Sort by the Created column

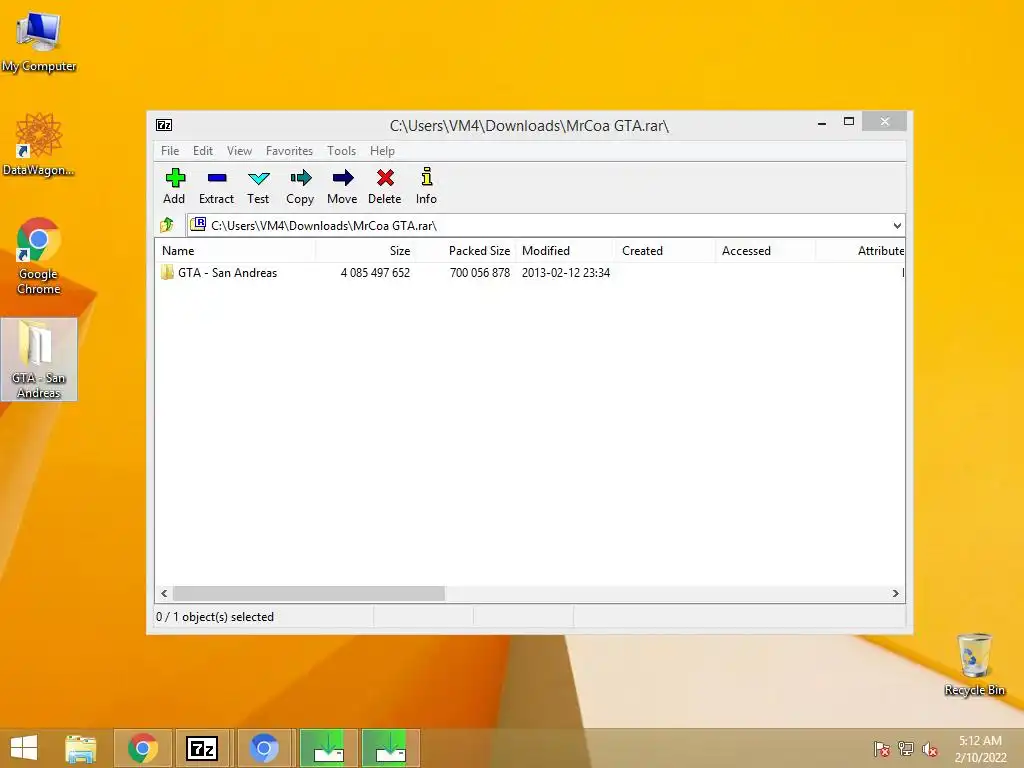pyautogui.click(x=665, y=251)
